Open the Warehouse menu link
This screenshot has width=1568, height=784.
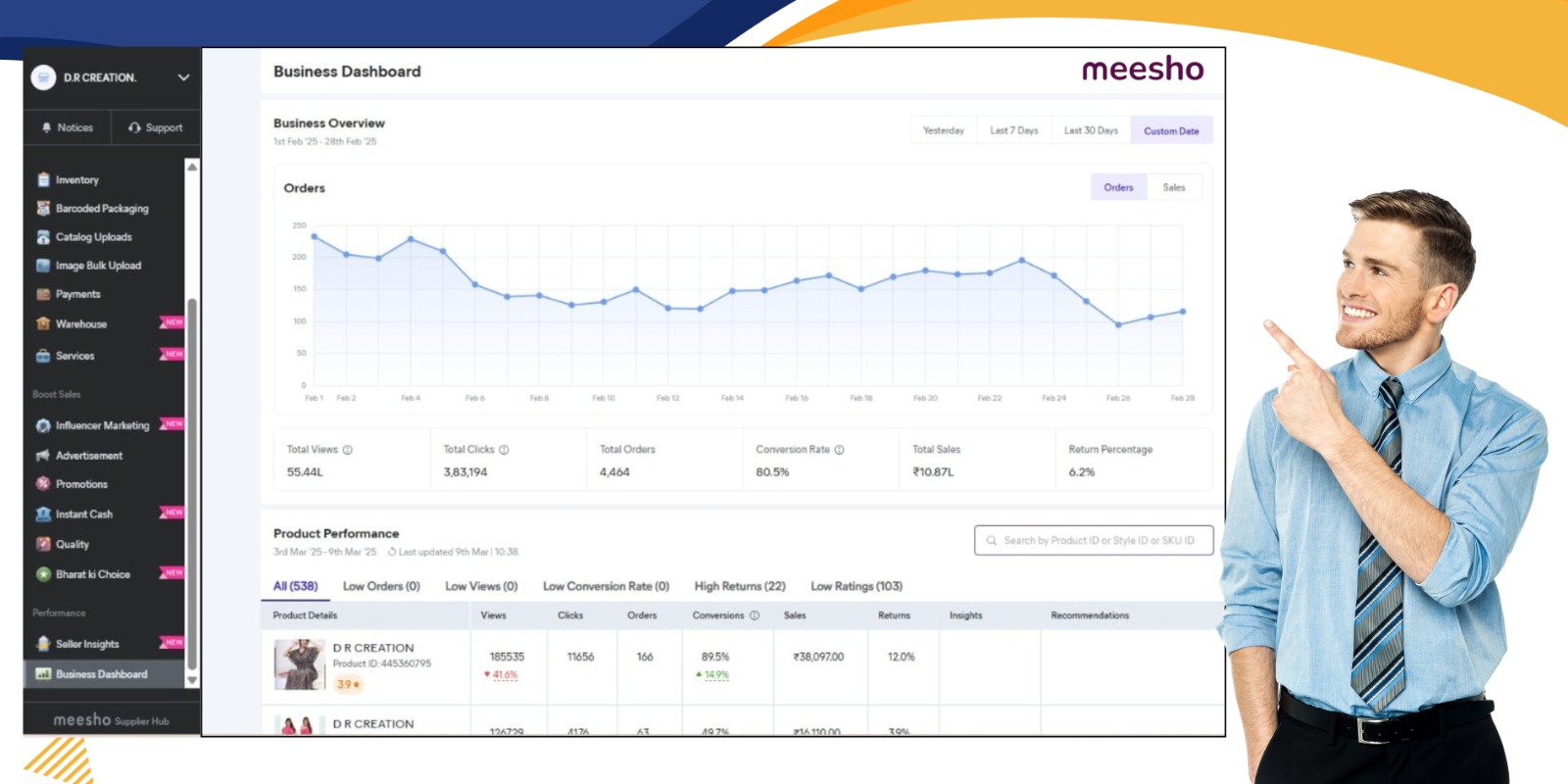[x=81, y=323]
